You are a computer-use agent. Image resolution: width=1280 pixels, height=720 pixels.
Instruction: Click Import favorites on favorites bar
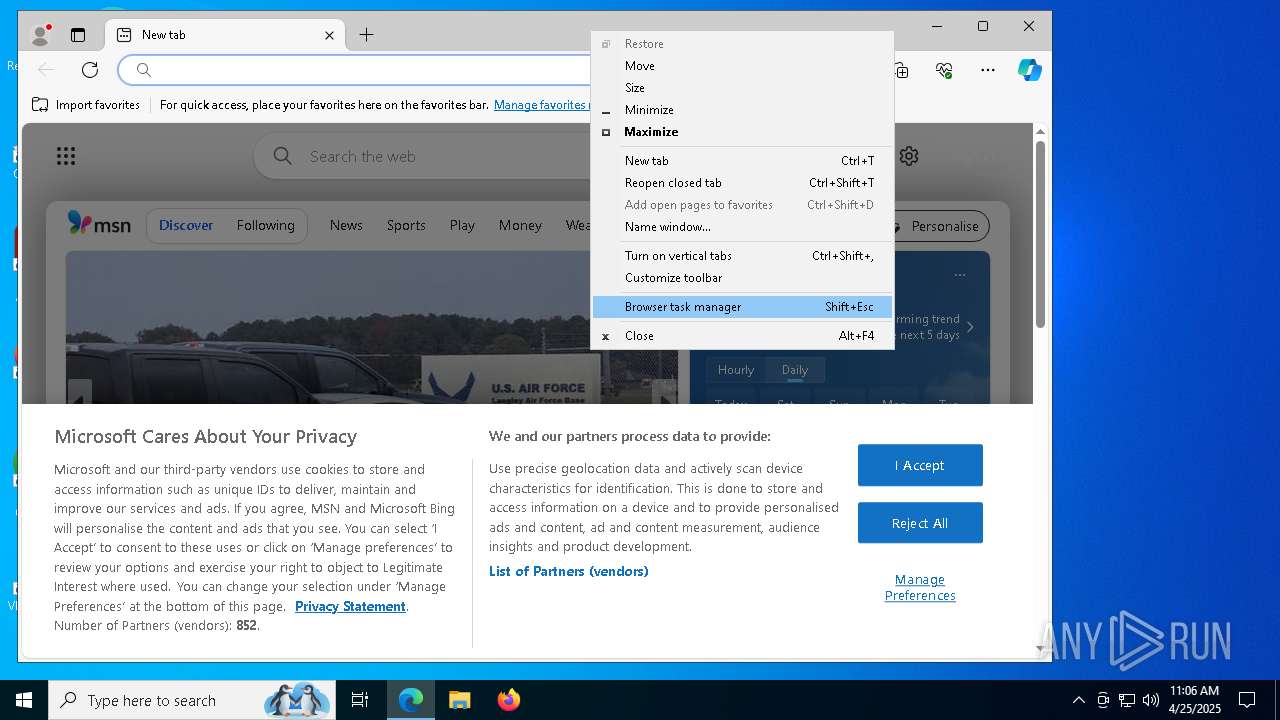(x=86, y=105)
